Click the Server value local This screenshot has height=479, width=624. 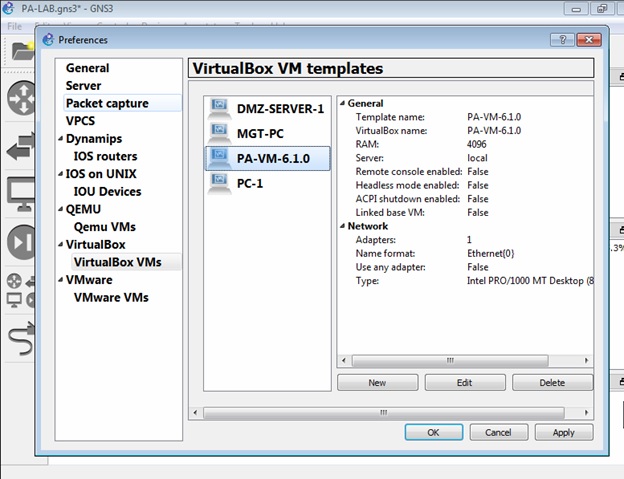[477, 158]
